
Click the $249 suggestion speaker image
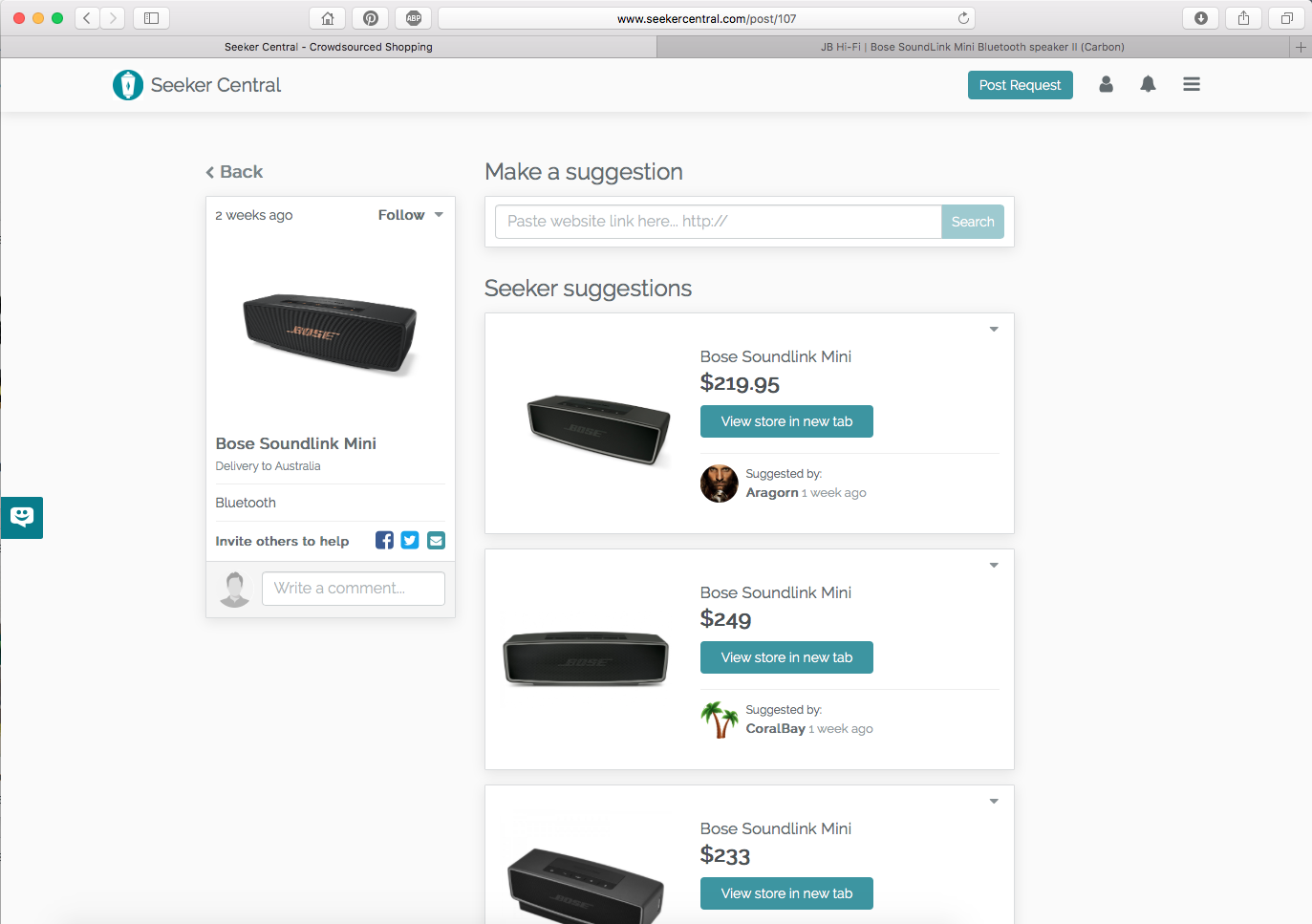(x=586, y=659)
